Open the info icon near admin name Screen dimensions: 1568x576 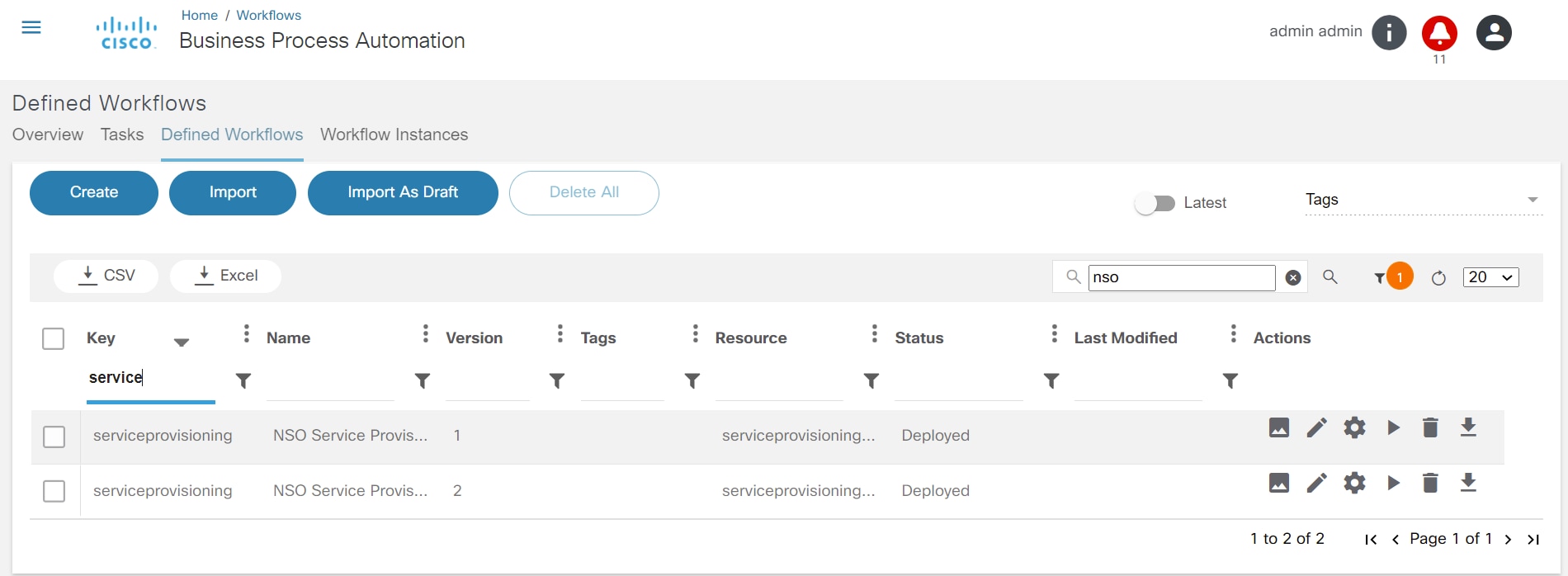(1389, 33)
